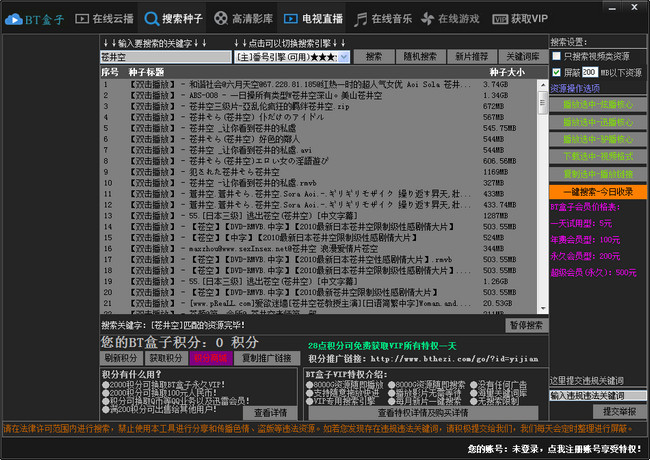
Task: Click 查看详情 in the points panel
Action: (x=270, y=412)
